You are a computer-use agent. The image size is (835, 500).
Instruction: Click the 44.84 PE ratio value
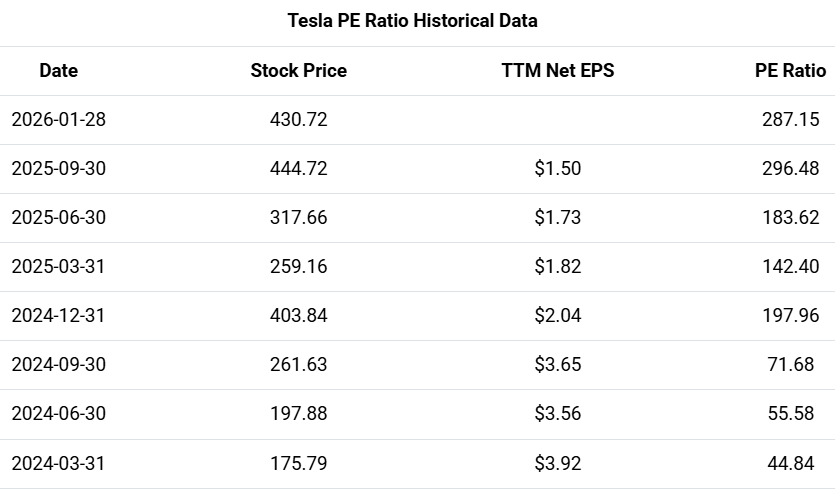click(x=790, y=463)
